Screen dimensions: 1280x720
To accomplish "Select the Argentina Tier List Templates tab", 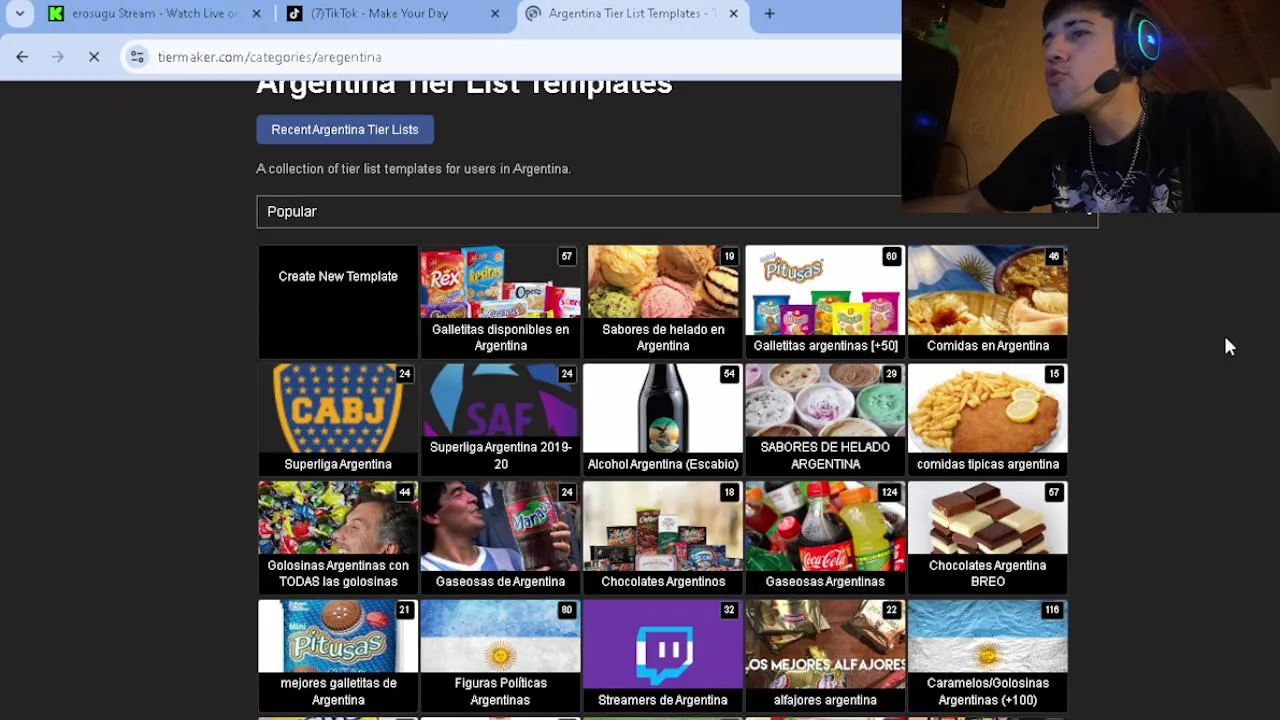I will (x=632, y=14).
